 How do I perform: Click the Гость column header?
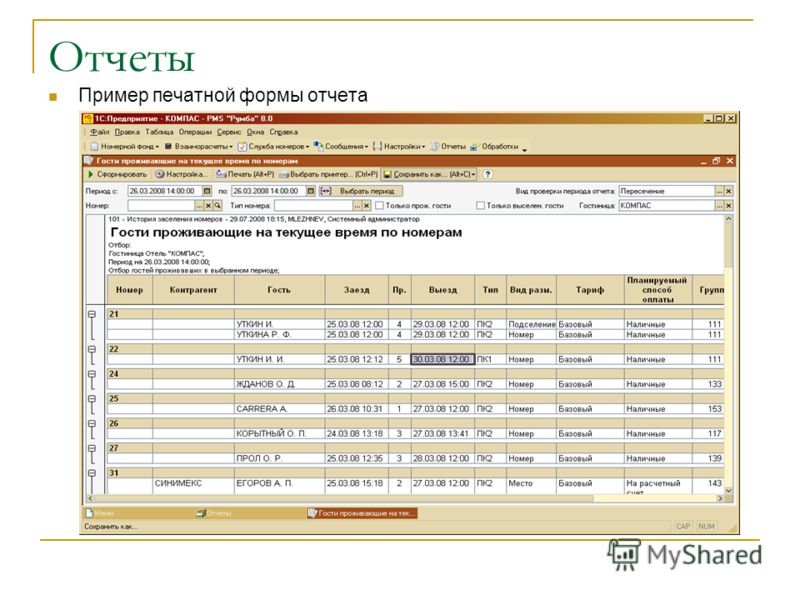point(280,290)
